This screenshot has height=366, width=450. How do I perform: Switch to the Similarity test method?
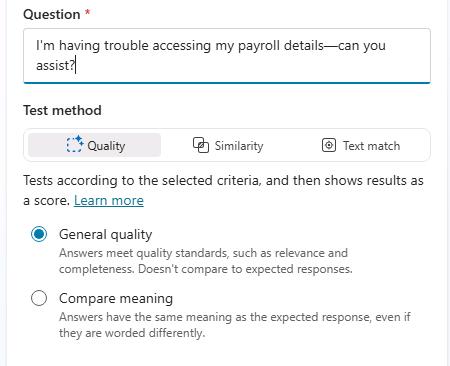(x=228, y=145)
